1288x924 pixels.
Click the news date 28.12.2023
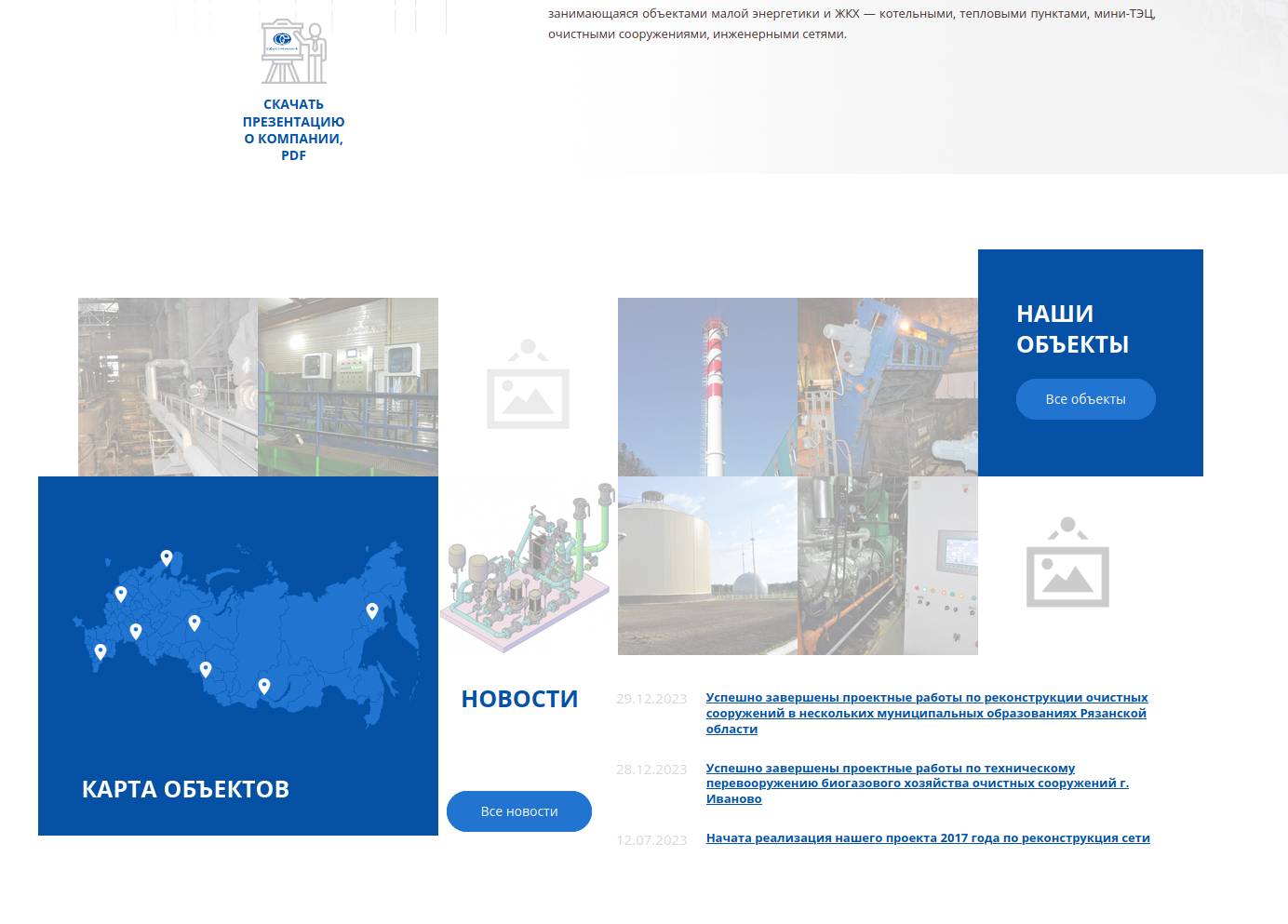651,770
